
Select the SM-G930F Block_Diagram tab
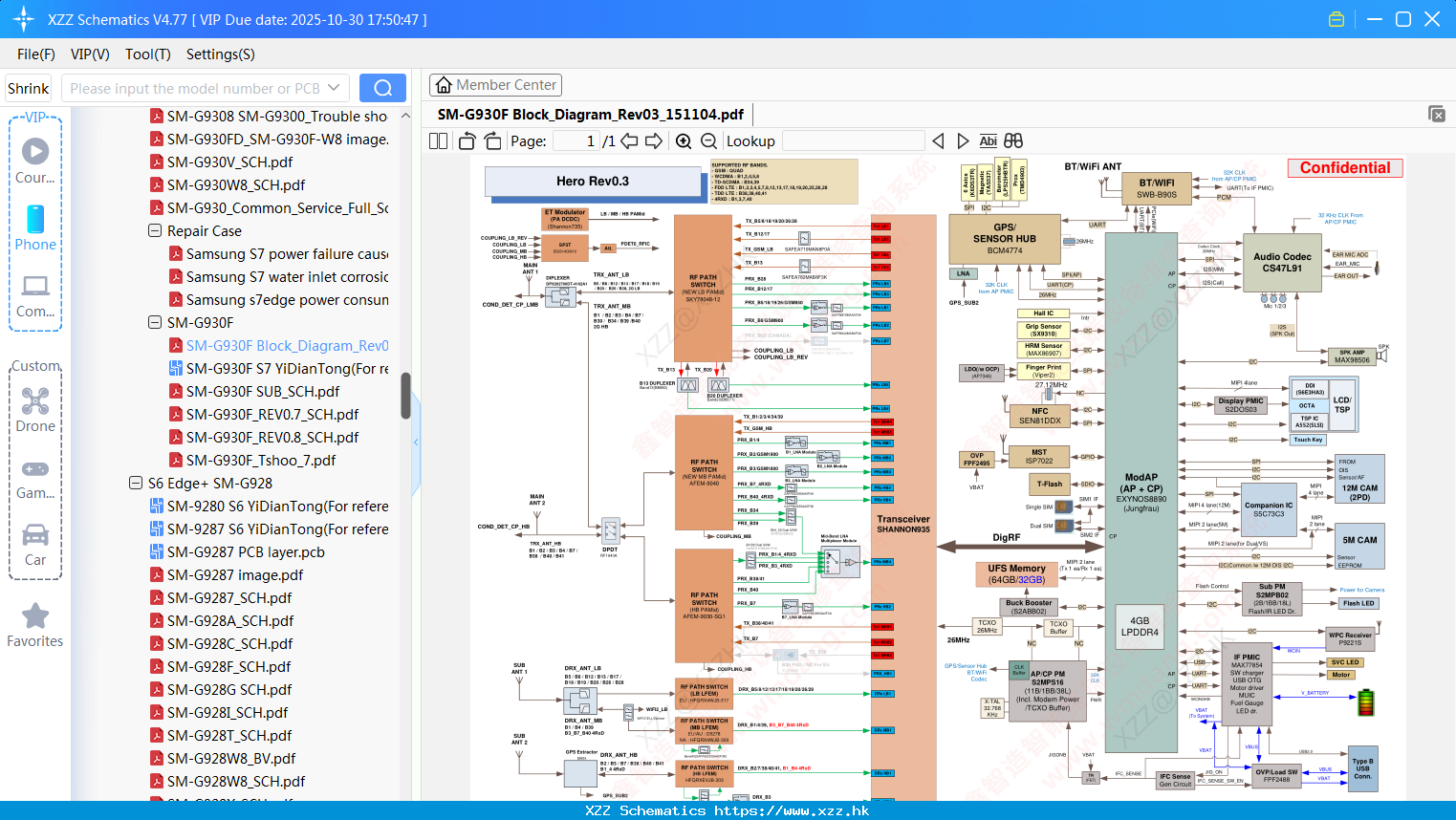point(591,114)
